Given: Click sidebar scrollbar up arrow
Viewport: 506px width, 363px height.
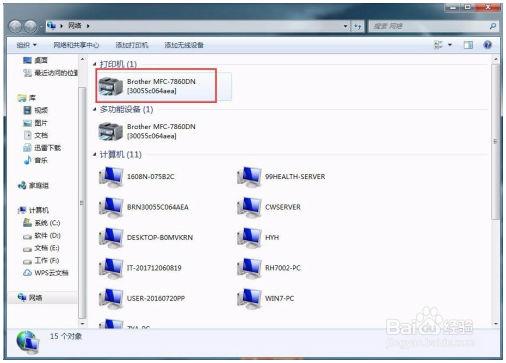Looking at the screenshot, I should coord(83,60).
